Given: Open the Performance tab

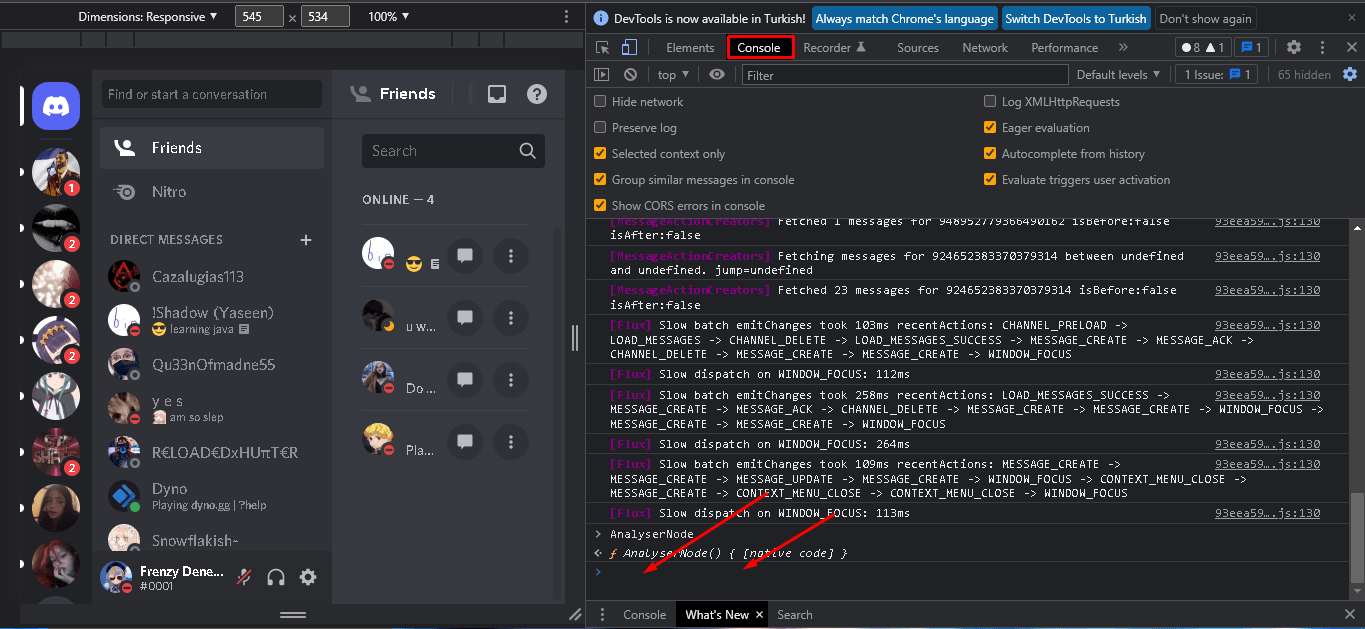Looking at the screenshot, I should click(1064, 48).
